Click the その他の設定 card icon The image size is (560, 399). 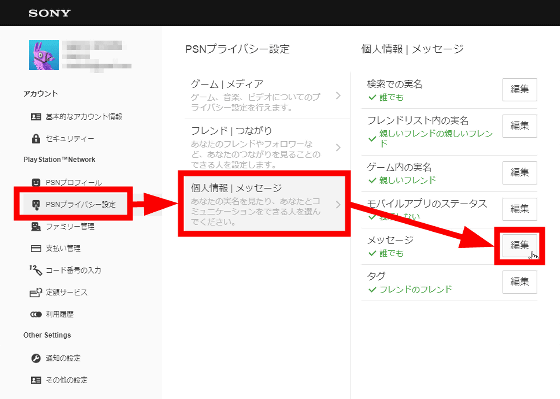tap(36, 380)
